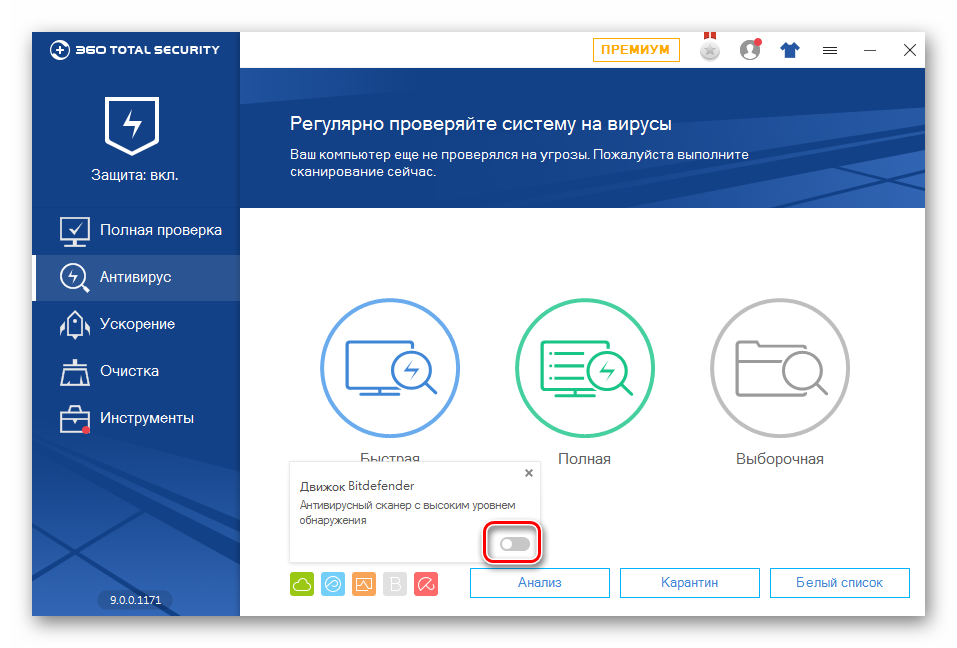Click the red Avira umbrella engine icon
This screenshot has height=648, width=957.
click(426, 583)
